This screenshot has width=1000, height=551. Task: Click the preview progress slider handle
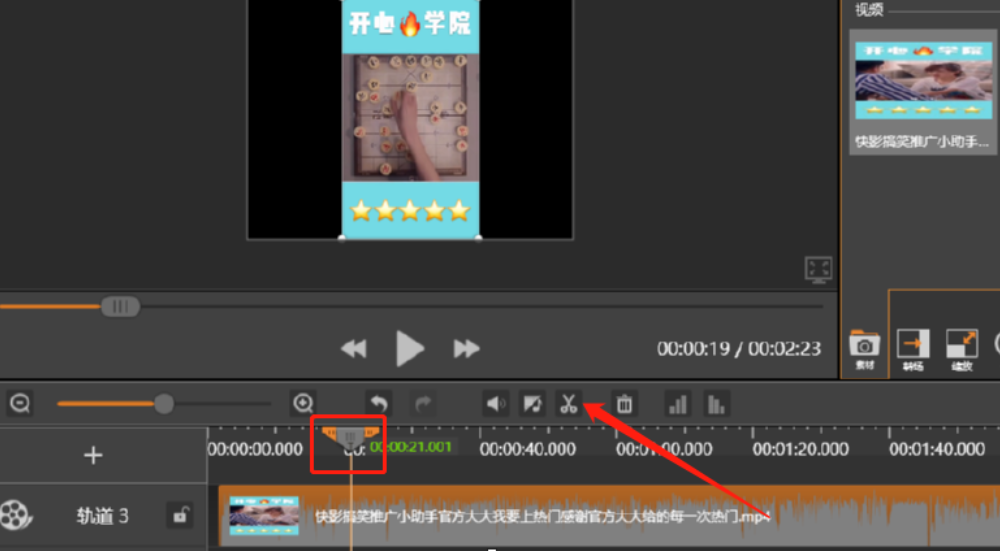pos(120,307)
